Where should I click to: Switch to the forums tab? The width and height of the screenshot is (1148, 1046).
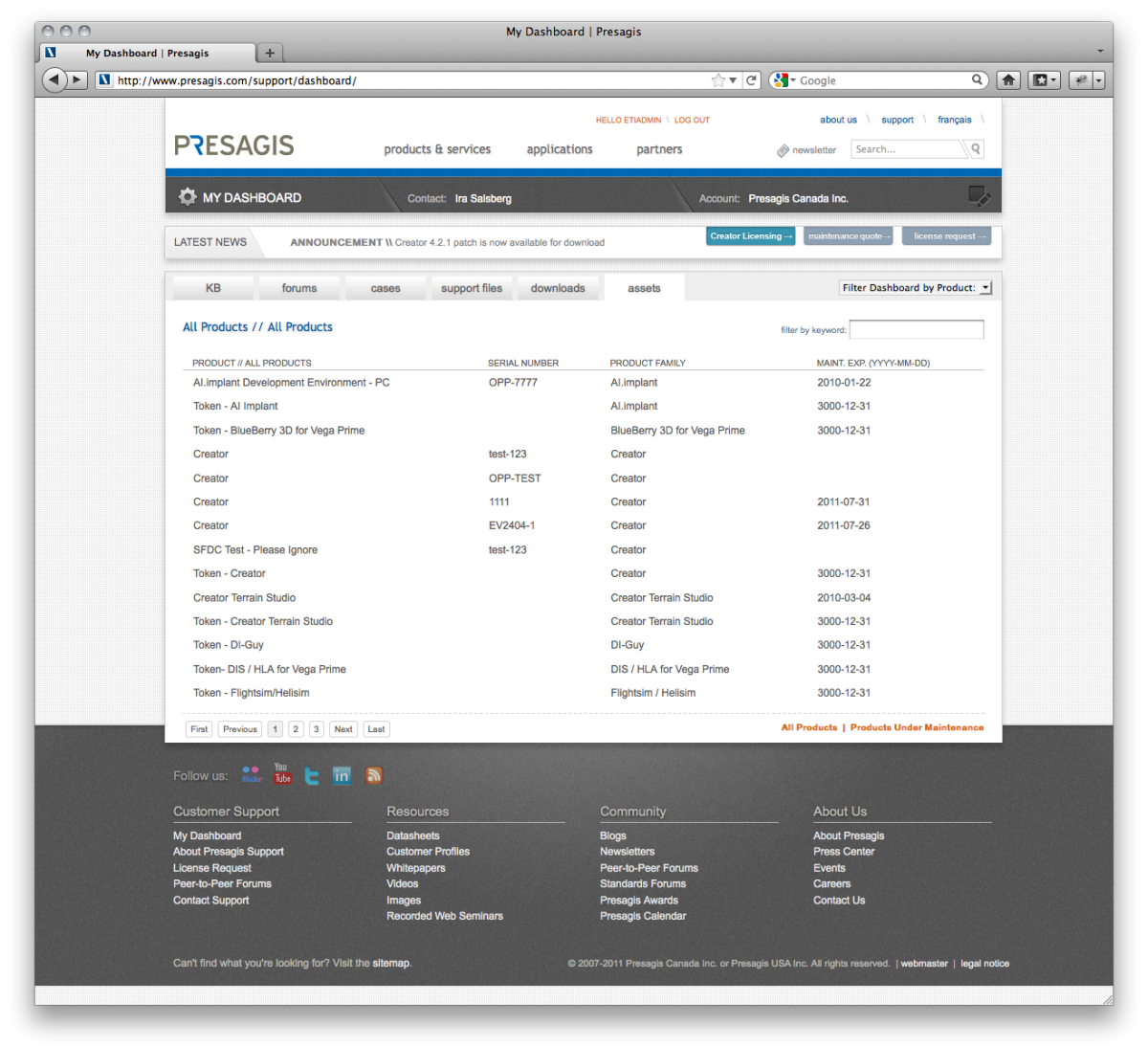[299, 288]
